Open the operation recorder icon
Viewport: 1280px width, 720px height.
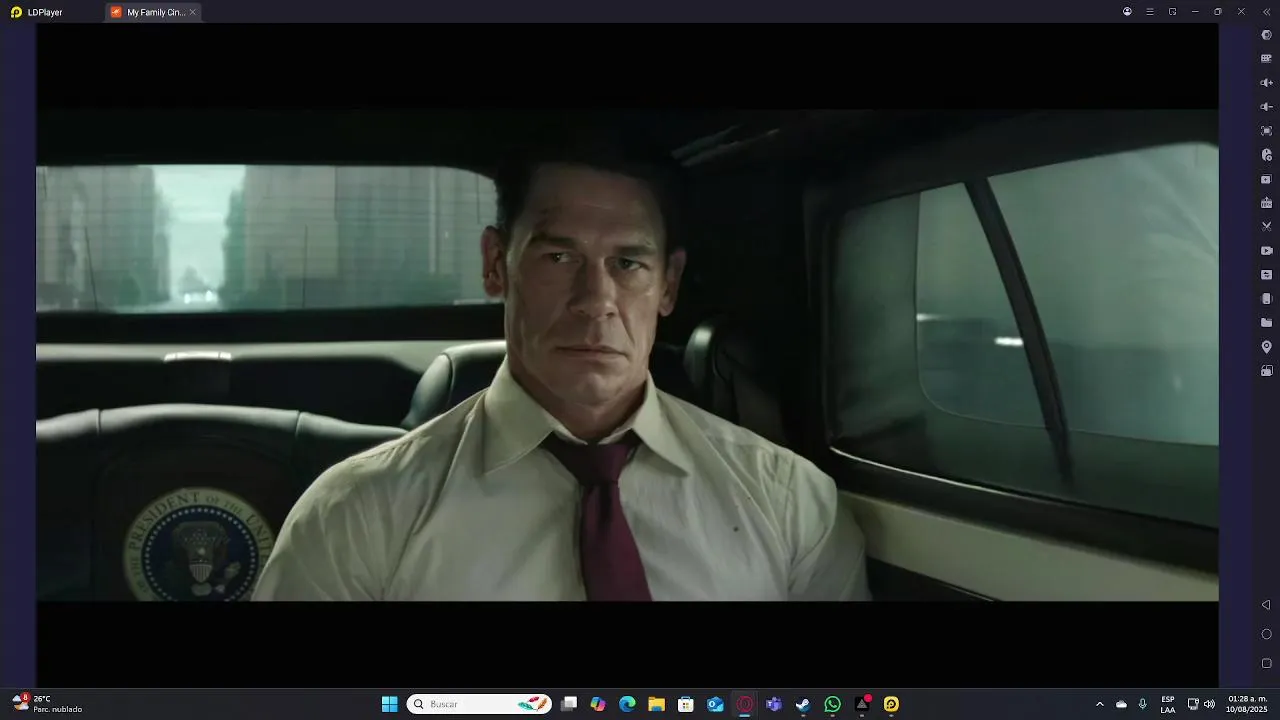(1266, 155)
